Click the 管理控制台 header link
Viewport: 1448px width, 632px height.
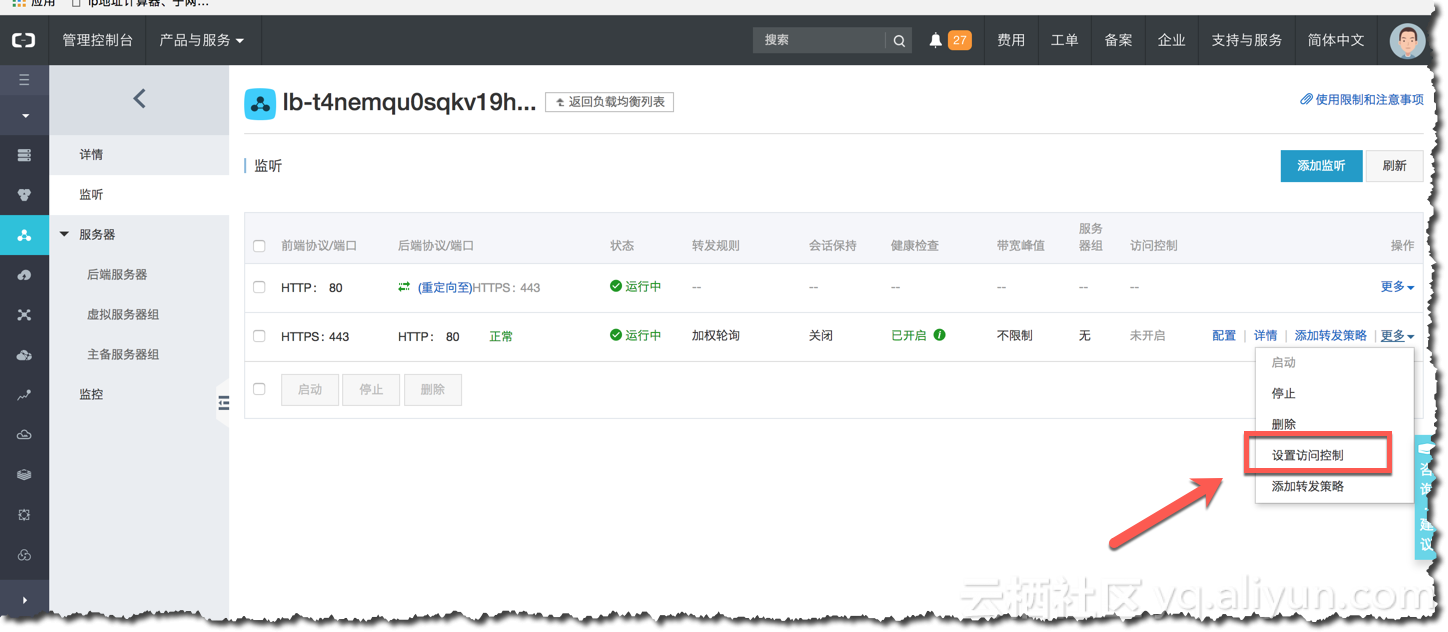(x=97, y=40)
